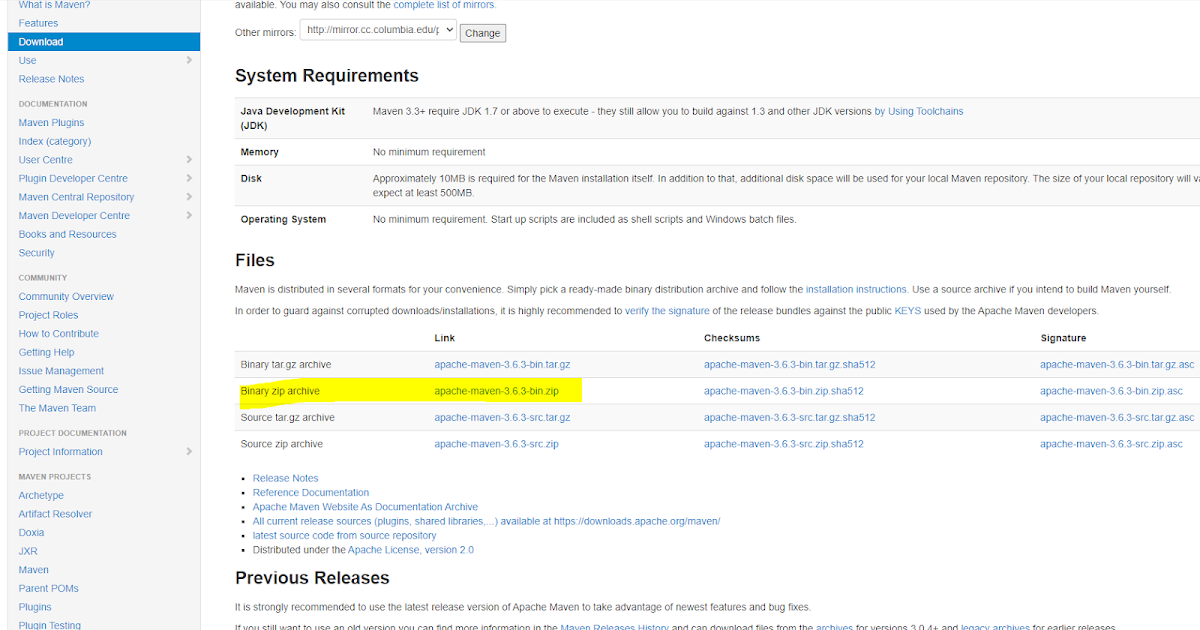Expand the Maven Developer Centre section

(x=74, y=215)
